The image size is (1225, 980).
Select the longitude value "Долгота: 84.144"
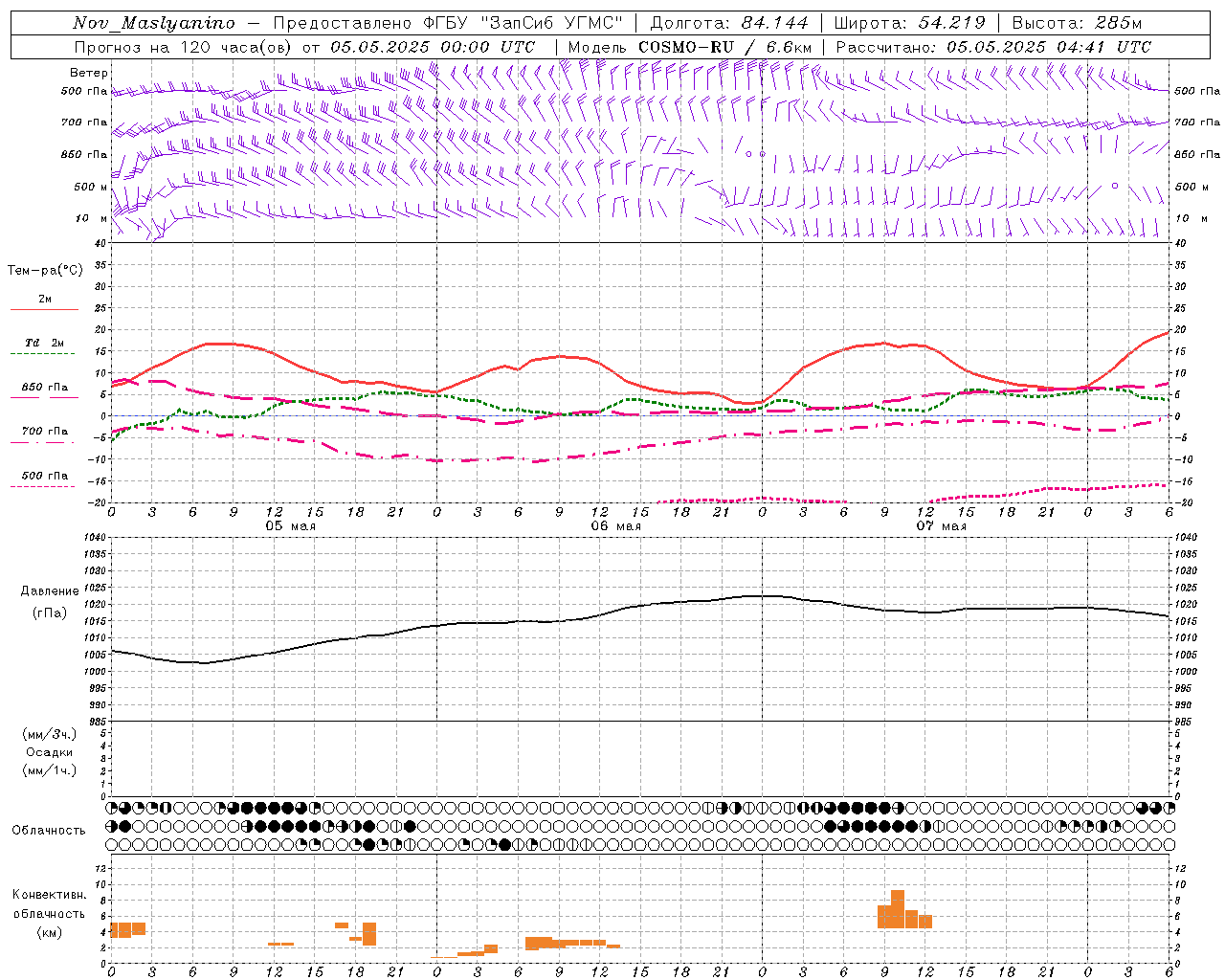(x=728, y=23)
